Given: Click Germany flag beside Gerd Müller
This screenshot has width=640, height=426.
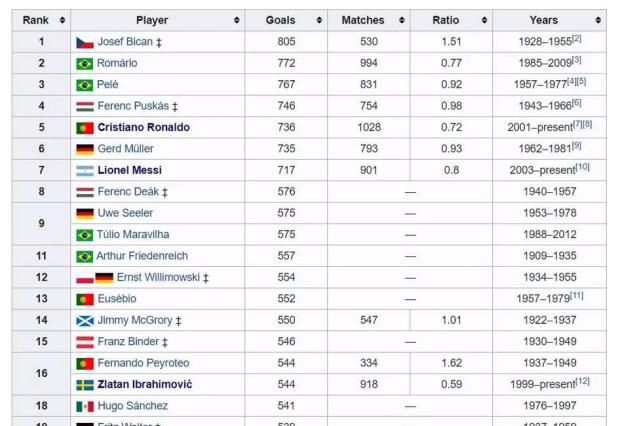Looking at the screenshot, I should [85, 149].
